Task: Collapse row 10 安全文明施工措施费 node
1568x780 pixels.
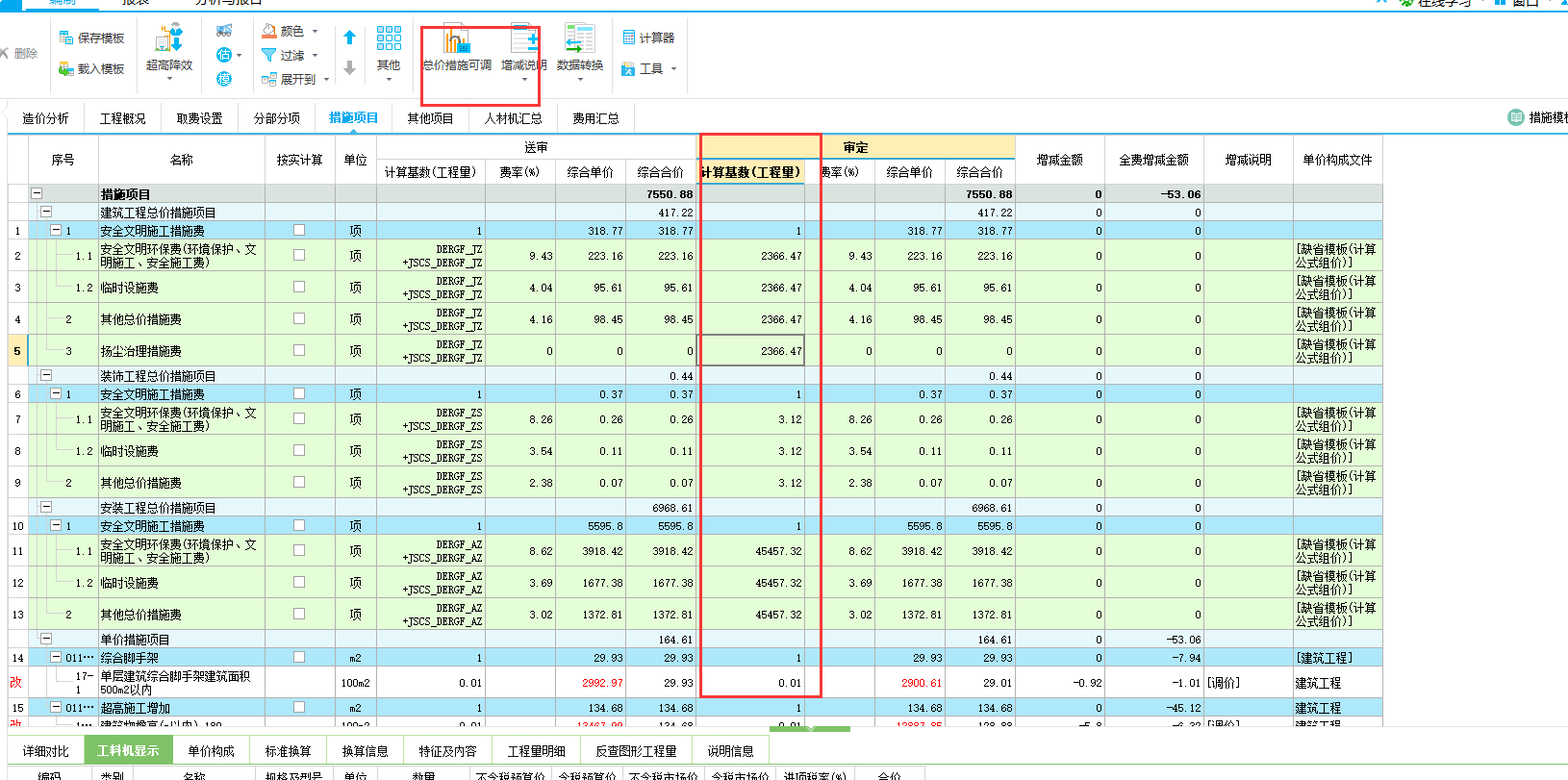Action: point(56,525)
